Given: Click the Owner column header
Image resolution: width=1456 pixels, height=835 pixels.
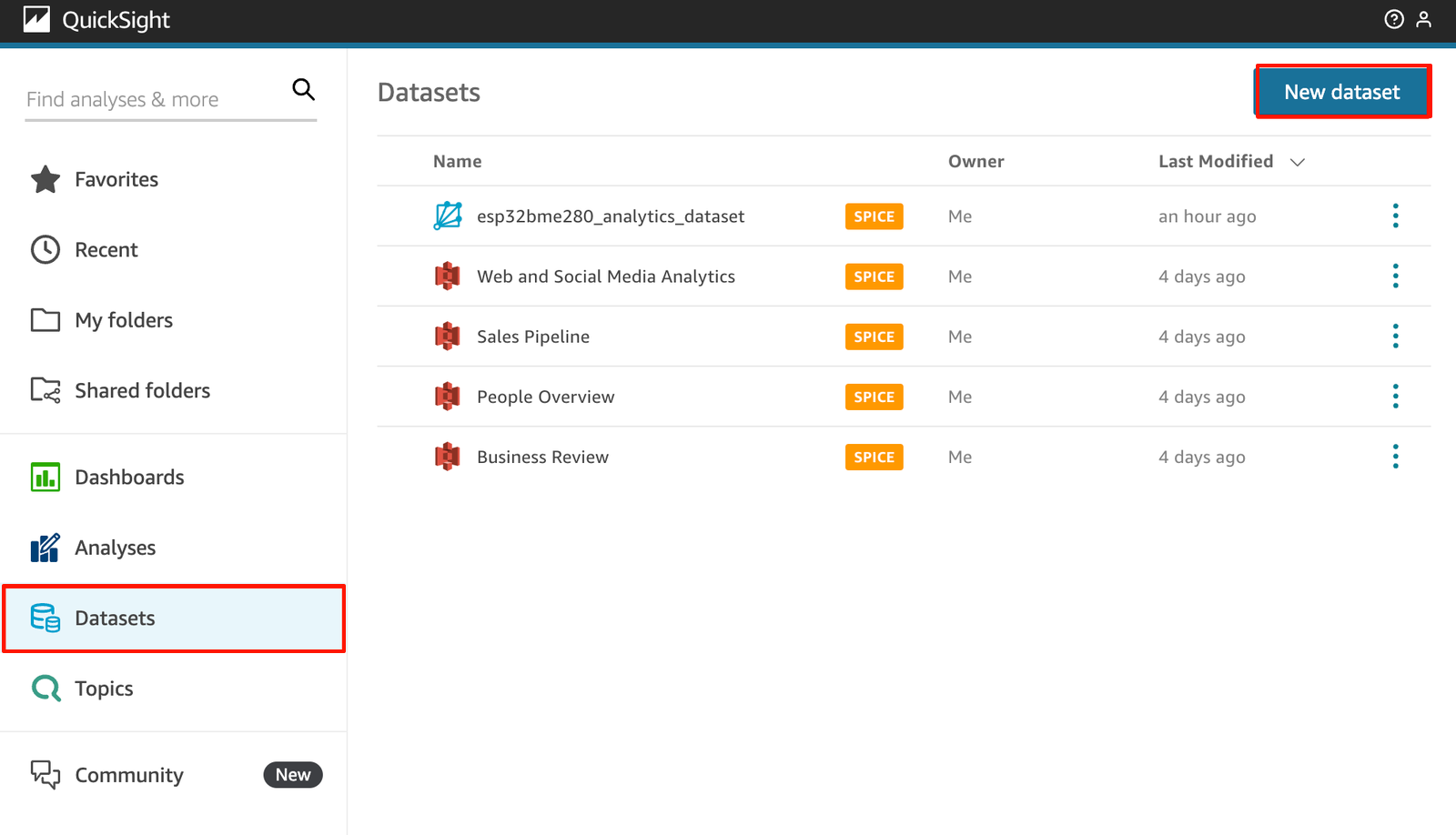Looking at the screenshot, I should pyautogui.click(x=976, y=161).
